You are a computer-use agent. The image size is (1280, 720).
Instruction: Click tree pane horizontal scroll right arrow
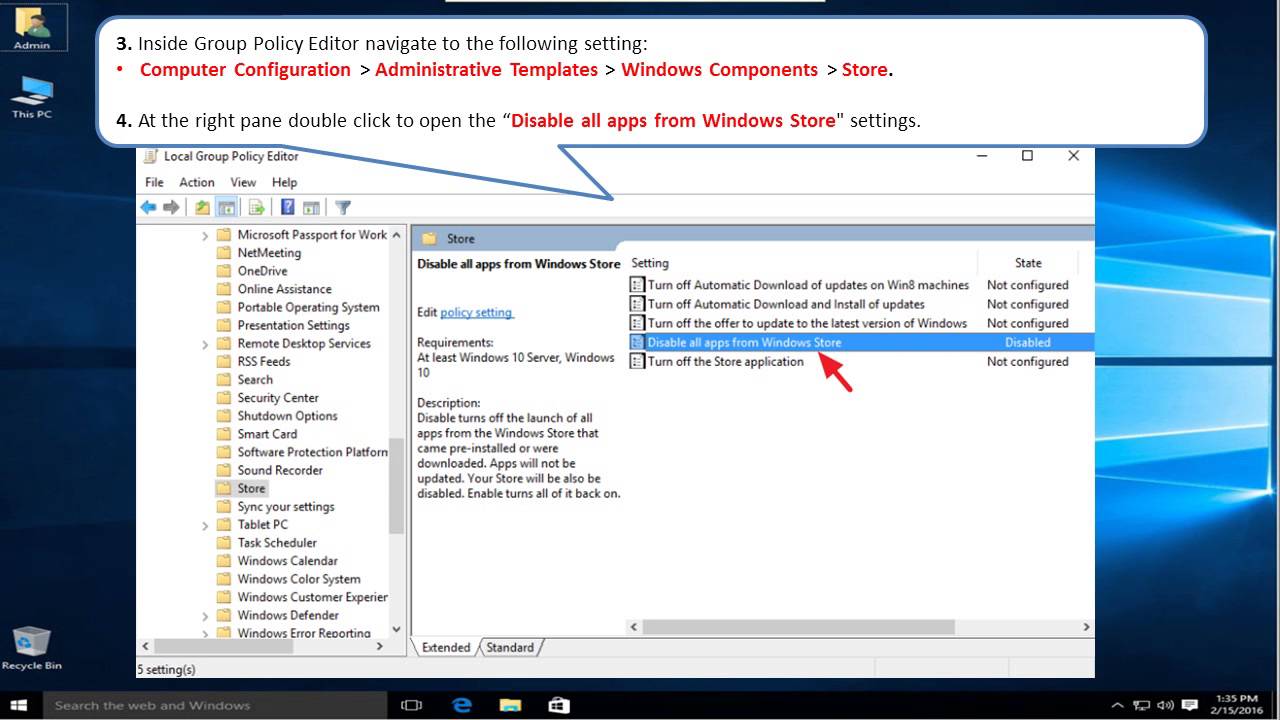point(379,647)
